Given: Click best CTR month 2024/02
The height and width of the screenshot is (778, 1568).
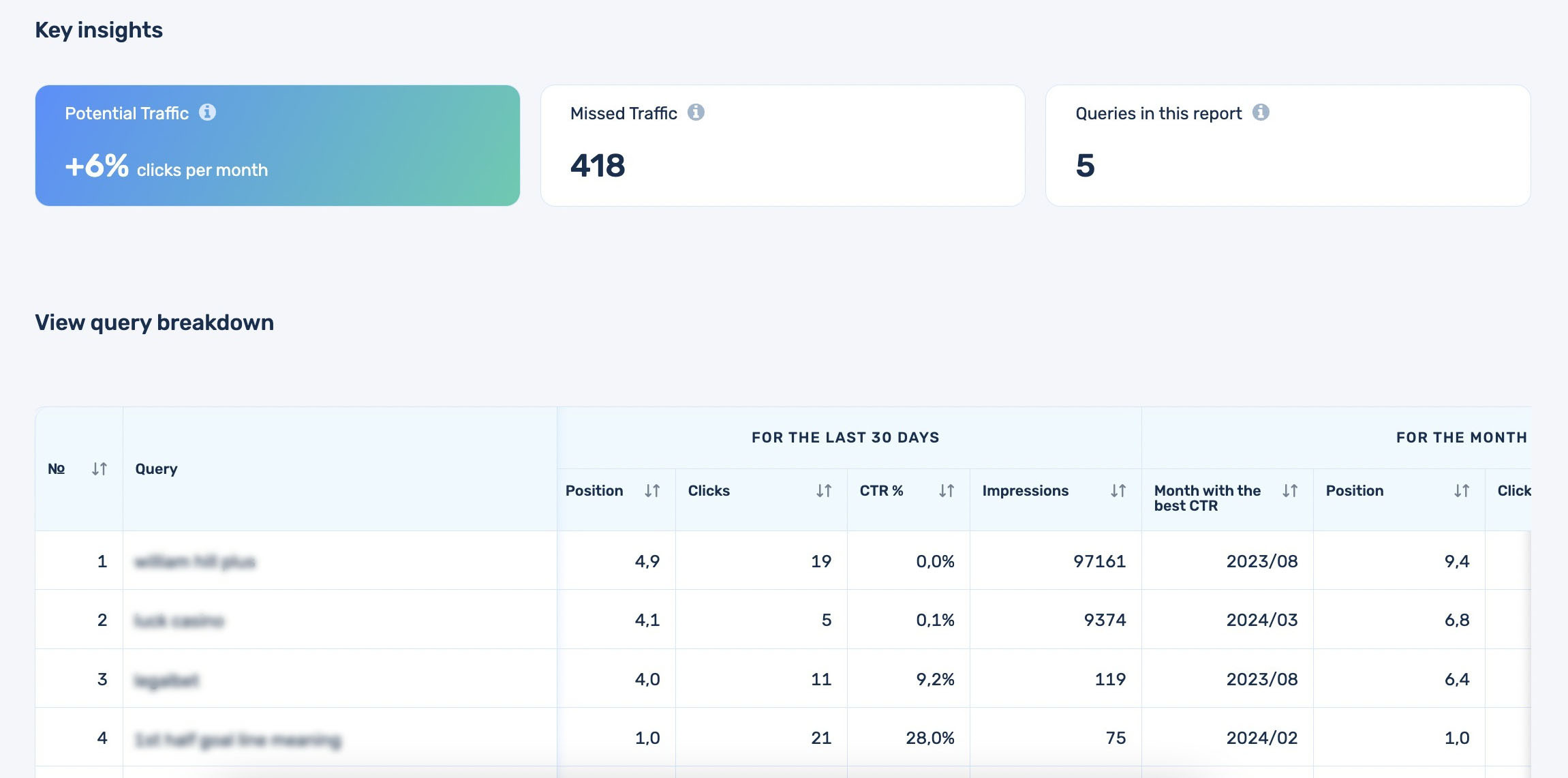Looking at the screenshot, I should tap(1262, 738).
